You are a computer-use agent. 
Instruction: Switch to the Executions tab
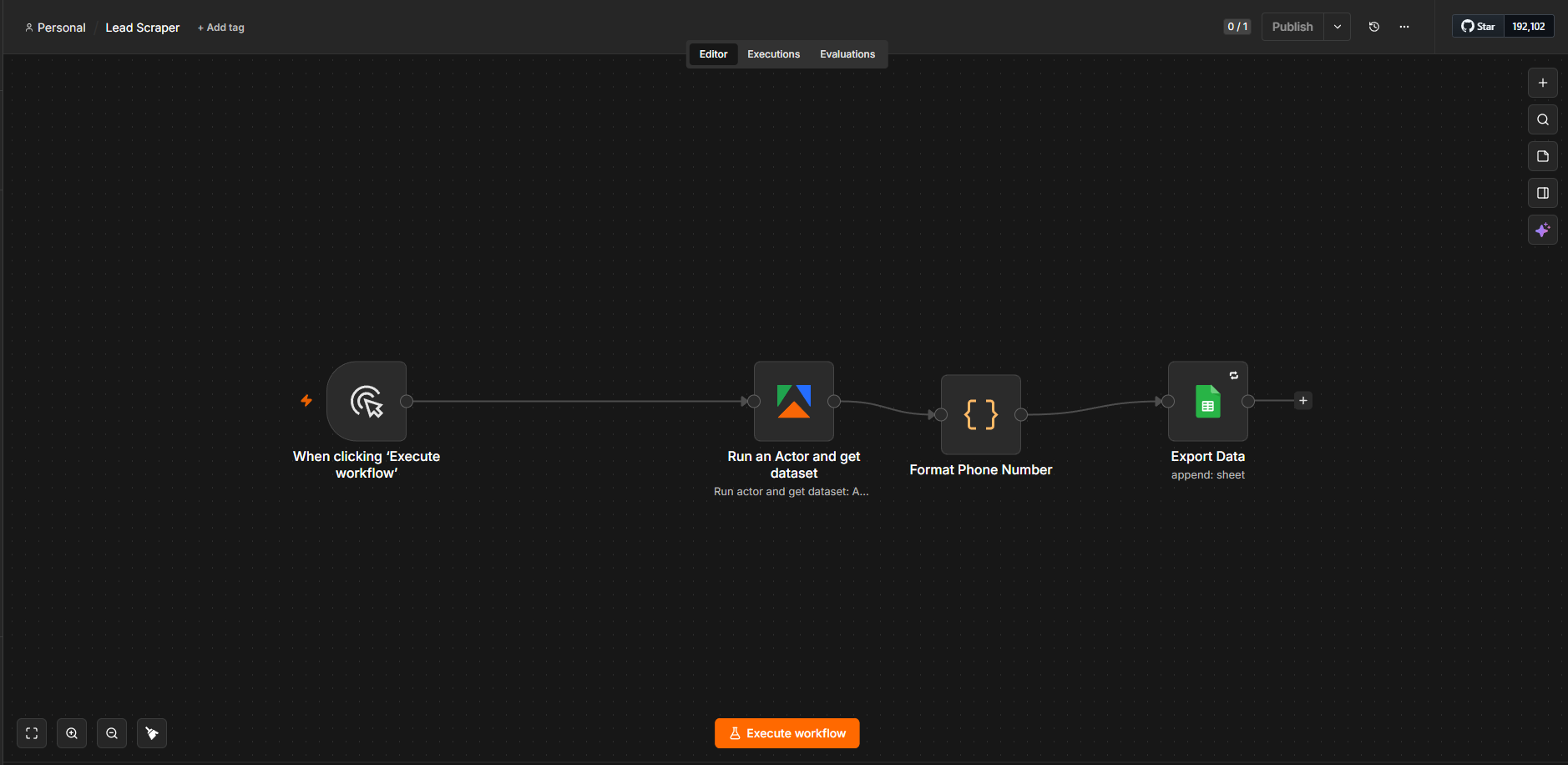pos(773,54)
